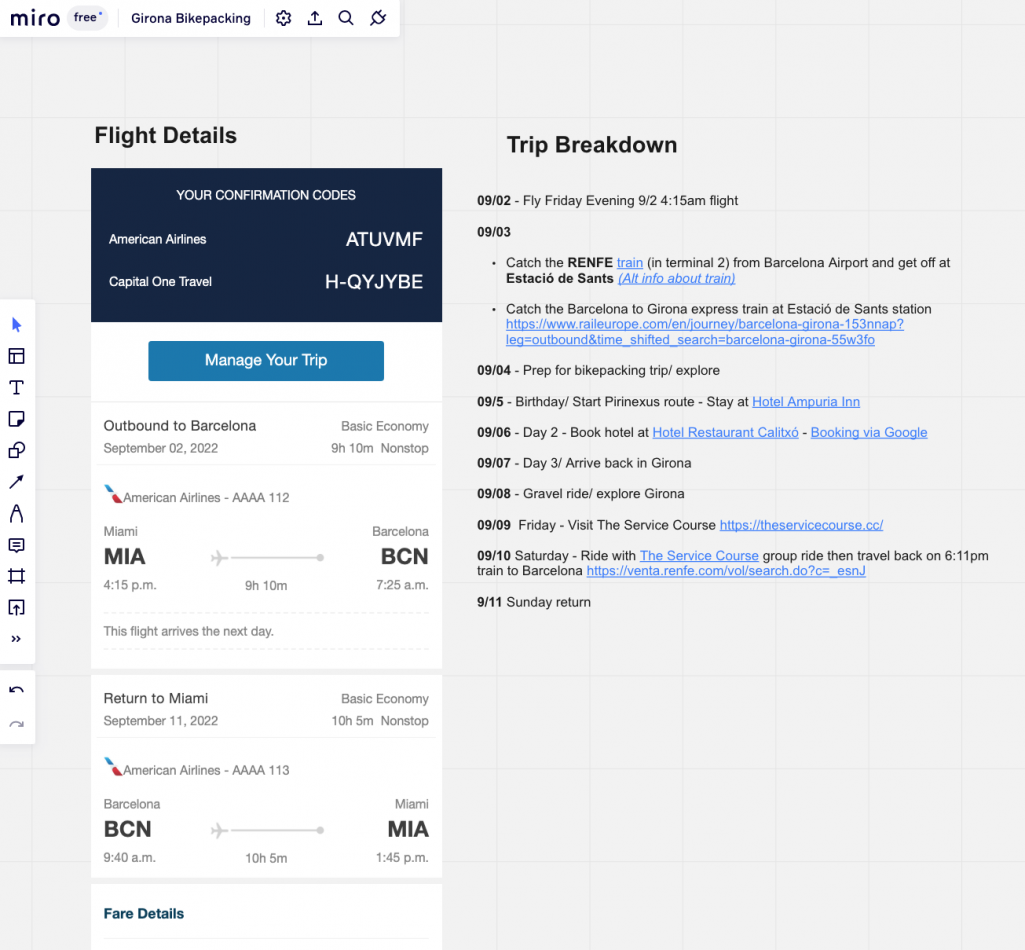
Task: Select the Pen drawing tool
Action: tap(17, 514)
